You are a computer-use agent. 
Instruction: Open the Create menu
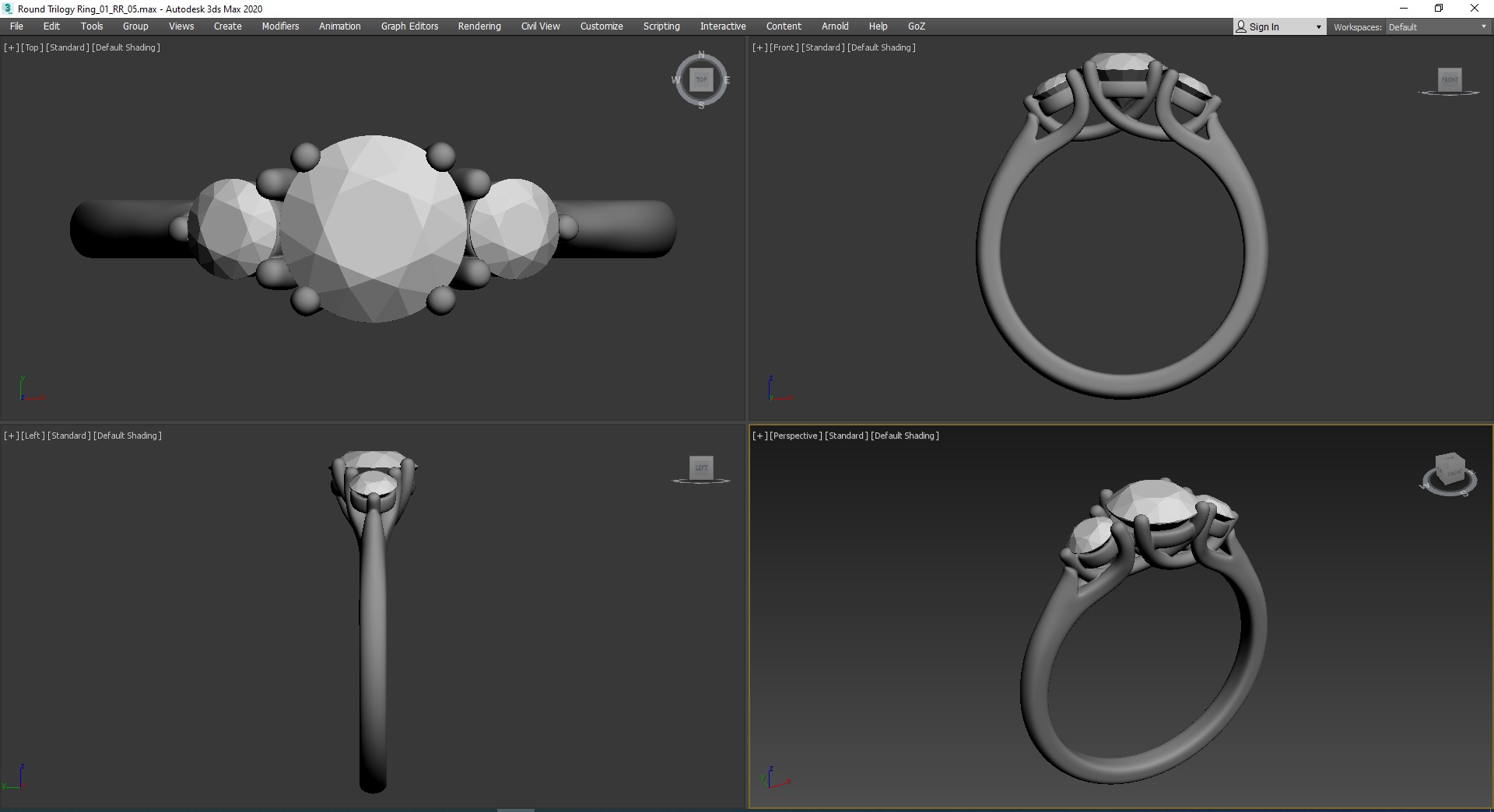coord(228,26)
